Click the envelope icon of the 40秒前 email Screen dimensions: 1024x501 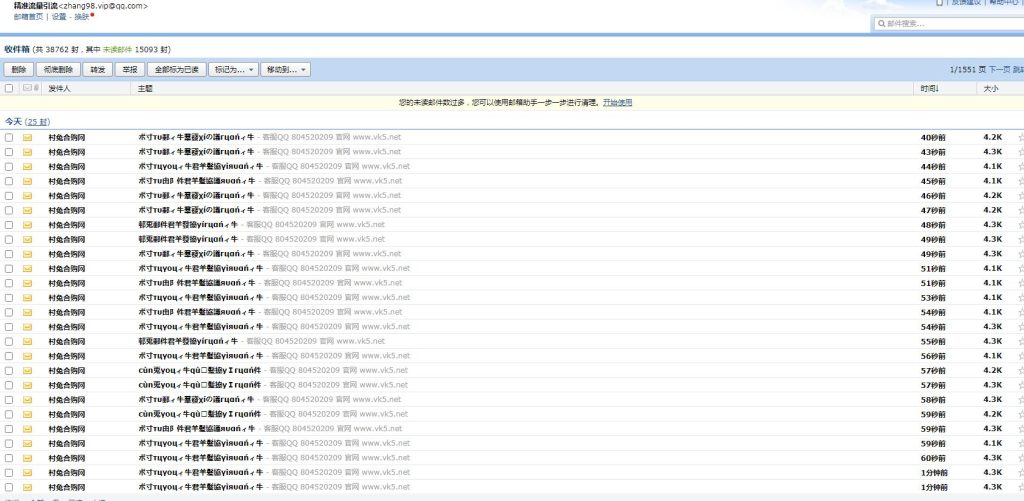pyautogui.click(x=28, y=137)
